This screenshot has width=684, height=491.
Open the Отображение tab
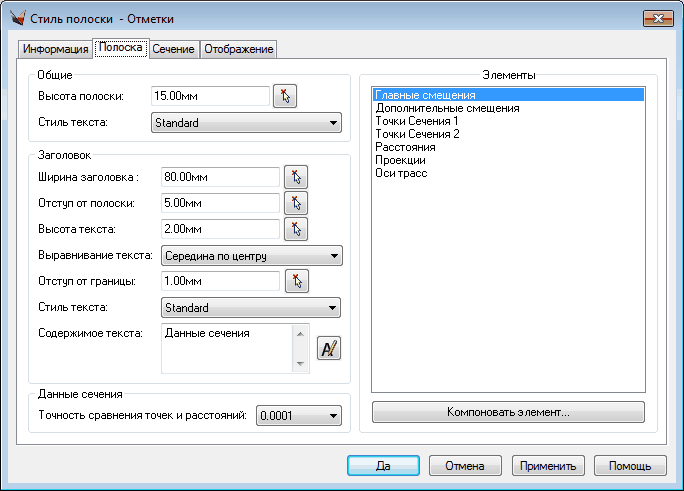pyautogui.click(x=238, y=49)
